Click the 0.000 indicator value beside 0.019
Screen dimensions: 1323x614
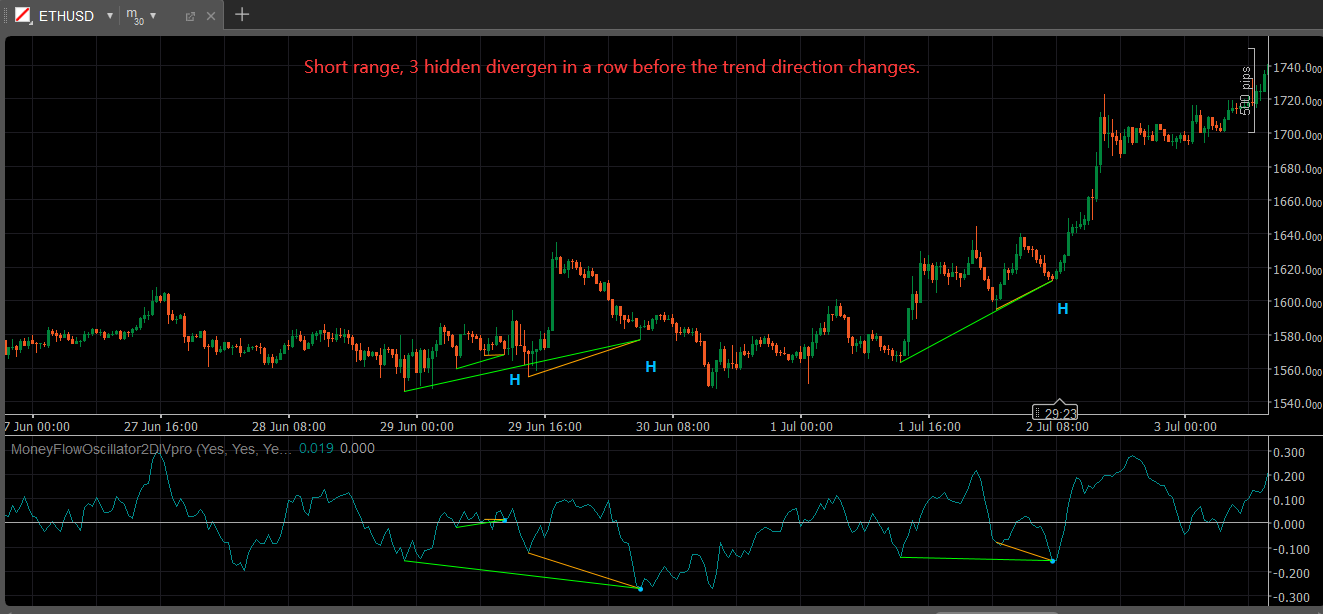[357, 449]
